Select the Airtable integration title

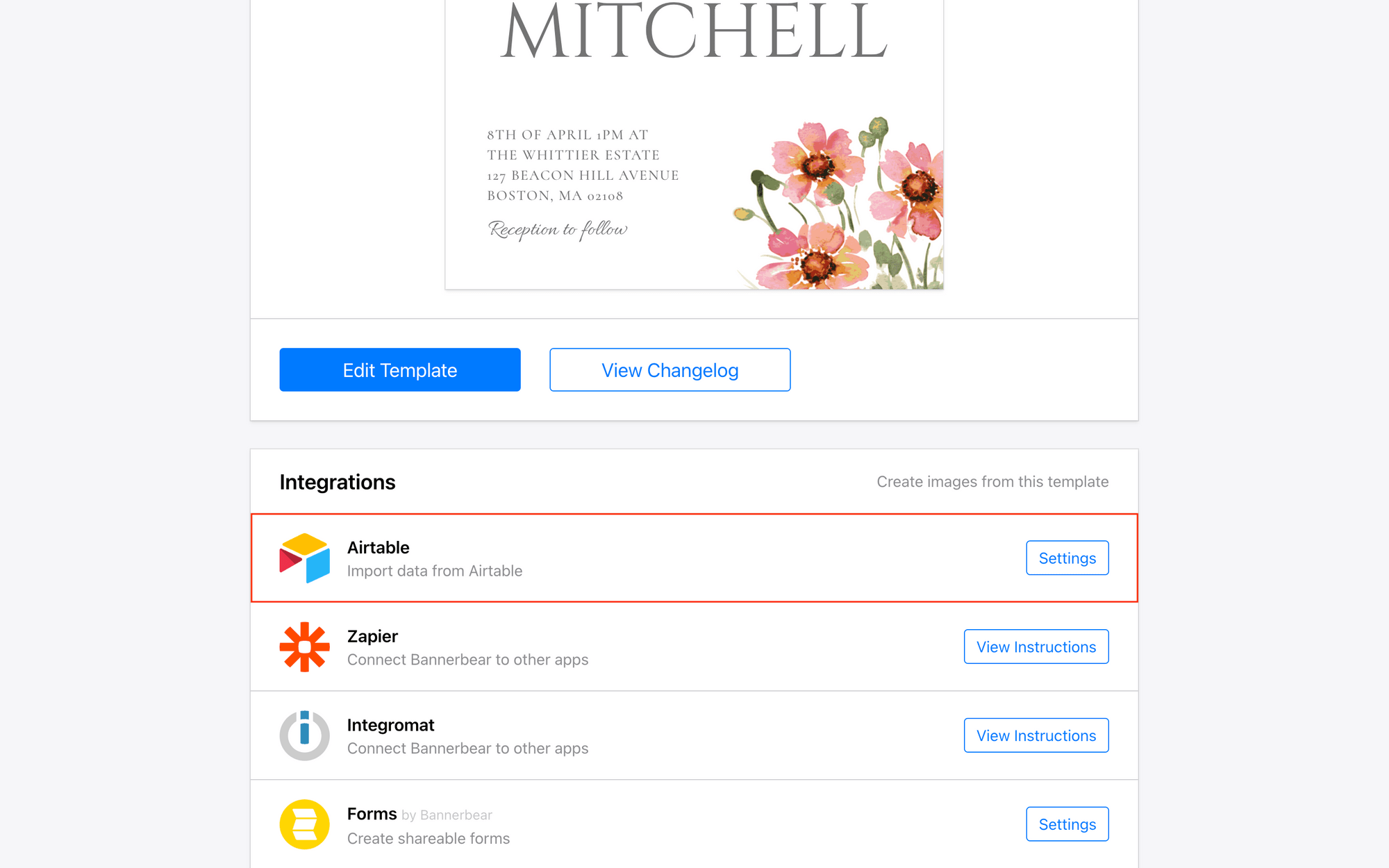[x=378, y=548]
